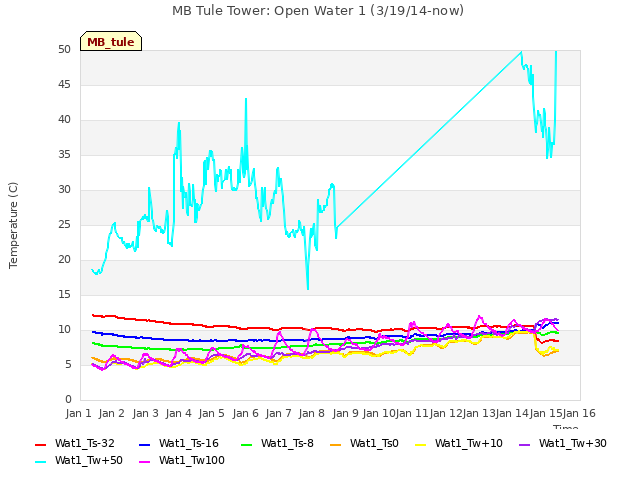Click the green Wat1_Ts-8 legend swatch
The width and height of the screenshot is (640, 480).
coord(247,444)
